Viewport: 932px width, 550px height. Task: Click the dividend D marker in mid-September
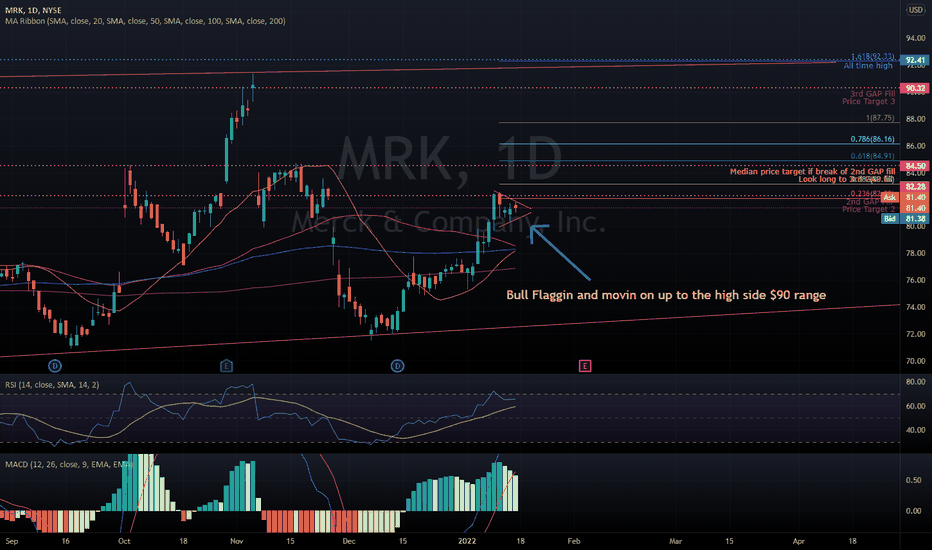point(55,366)
